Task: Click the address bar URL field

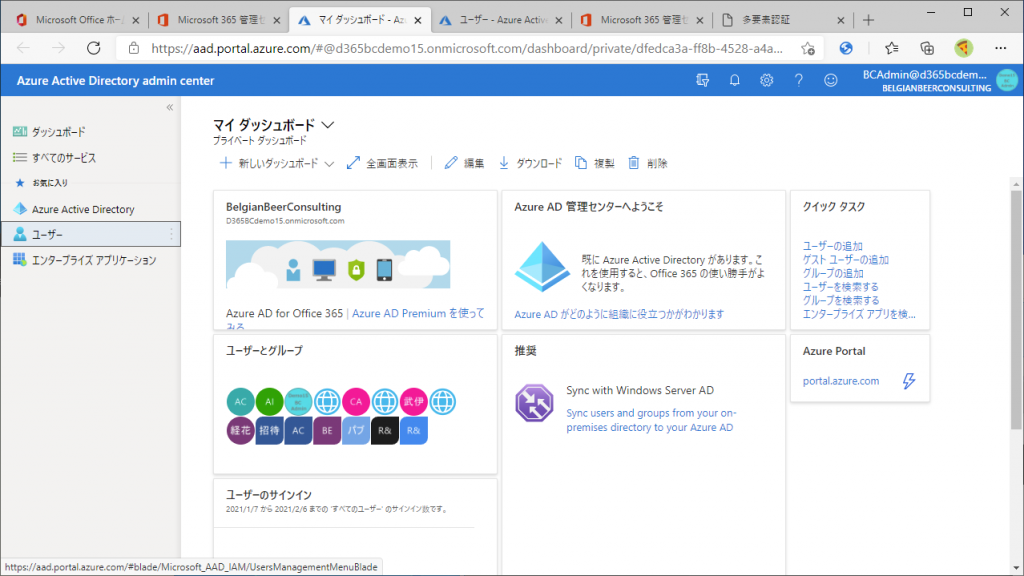Action: click(467, 48)
